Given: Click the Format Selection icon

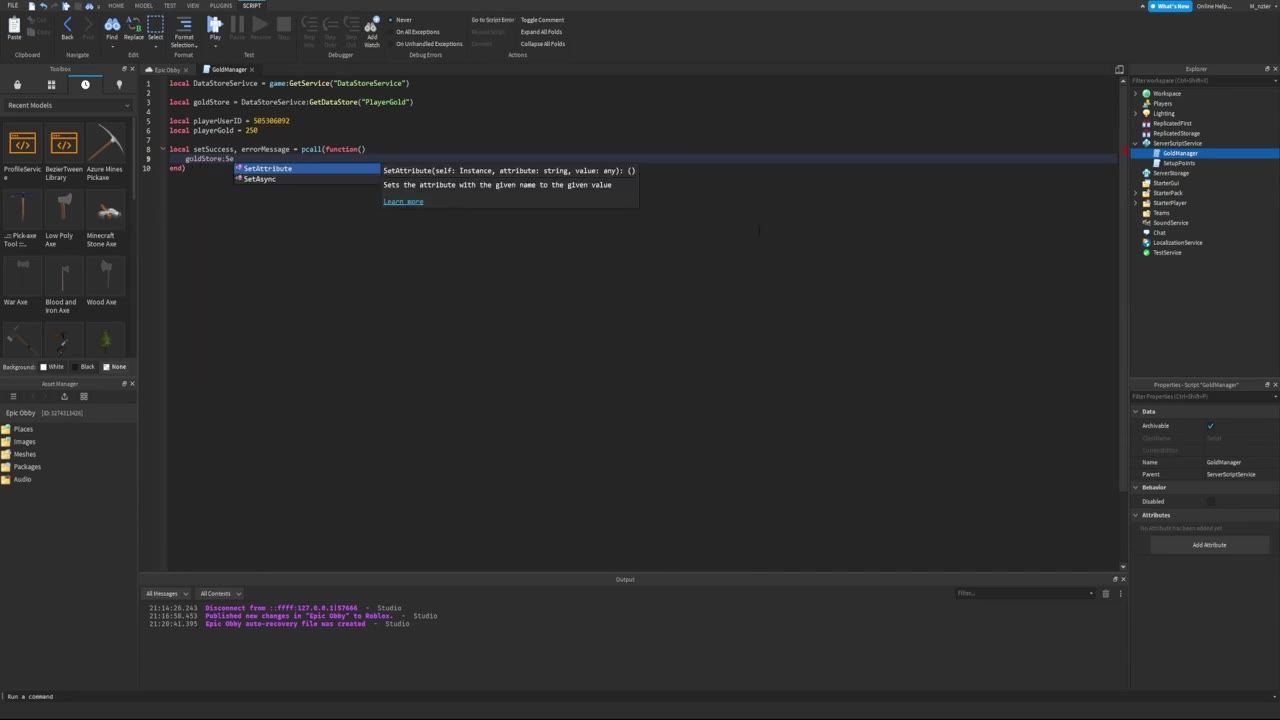Looking at the screenshot, I should [184, 24].
